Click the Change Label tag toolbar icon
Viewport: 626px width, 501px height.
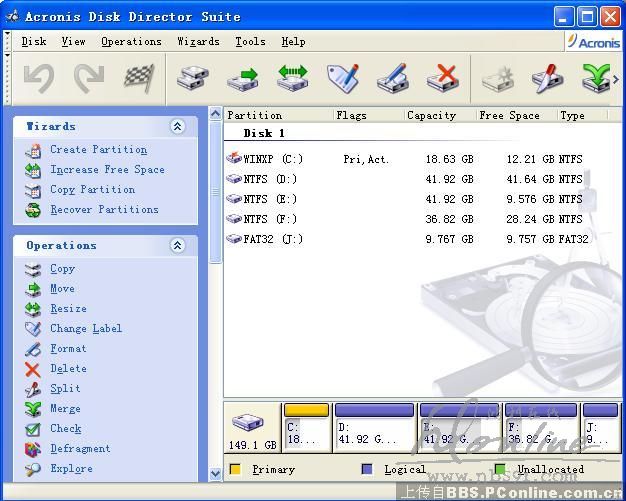pyautogui.click(x=342, y=78)
